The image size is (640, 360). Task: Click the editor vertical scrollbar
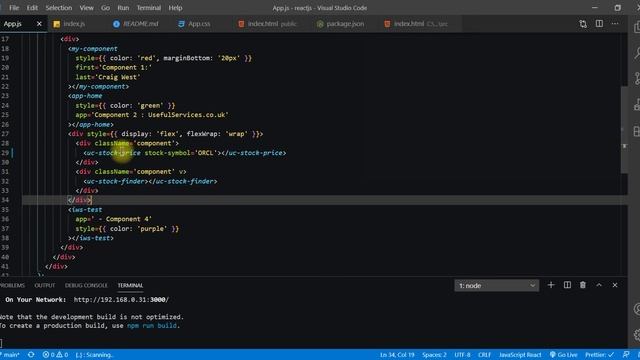(x=624, y=130)
